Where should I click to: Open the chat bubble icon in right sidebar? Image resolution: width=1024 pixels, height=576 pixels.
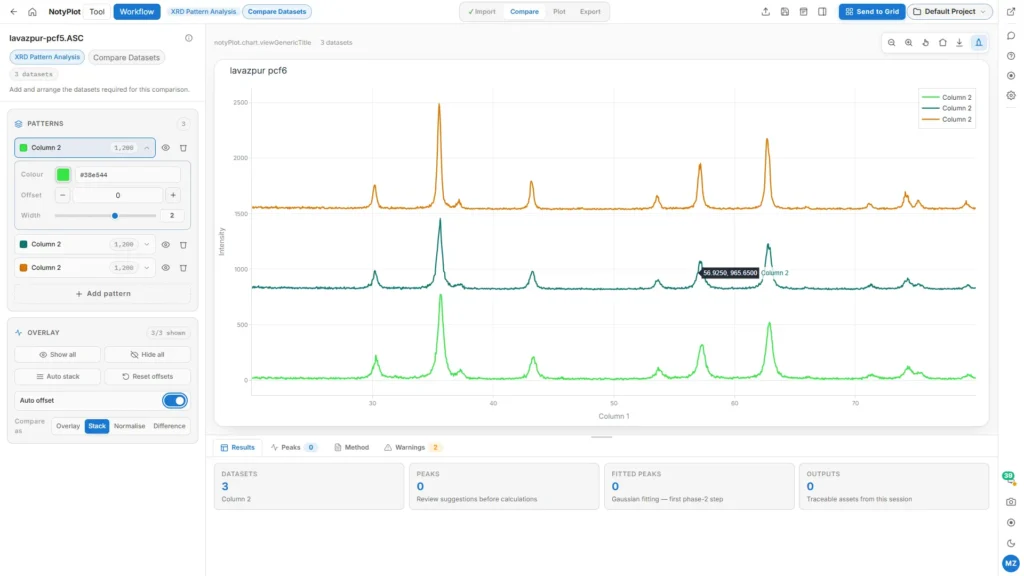[x=1011, y=36]
